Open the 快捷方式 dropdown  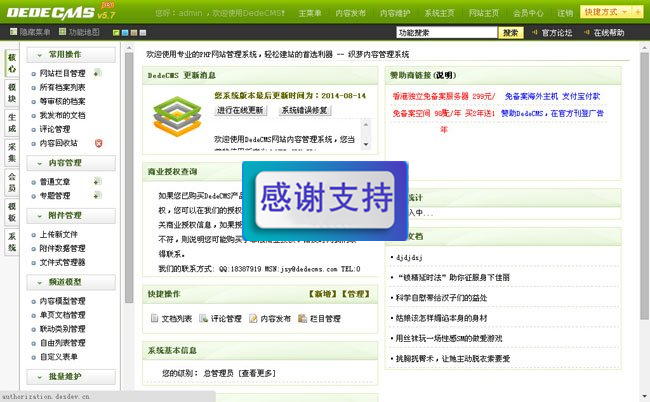[x=605, y=12]
